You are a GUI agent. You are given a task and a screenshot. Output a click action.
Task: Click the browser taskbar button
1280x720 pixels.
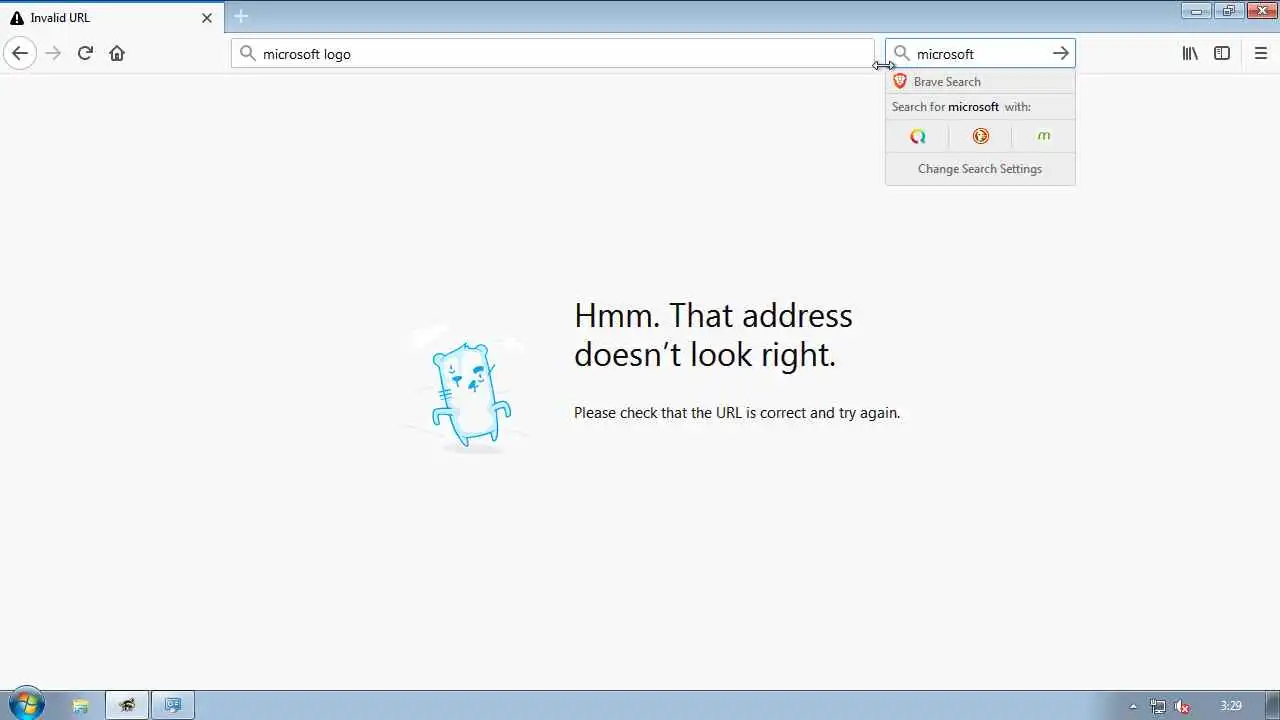tap(127, 705)
